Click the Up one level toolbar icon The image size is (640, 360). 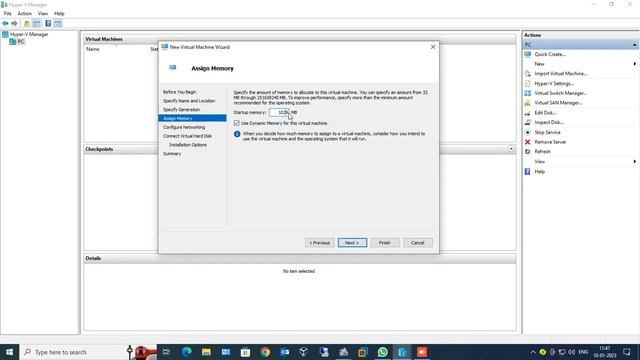[x=27, y=24]
